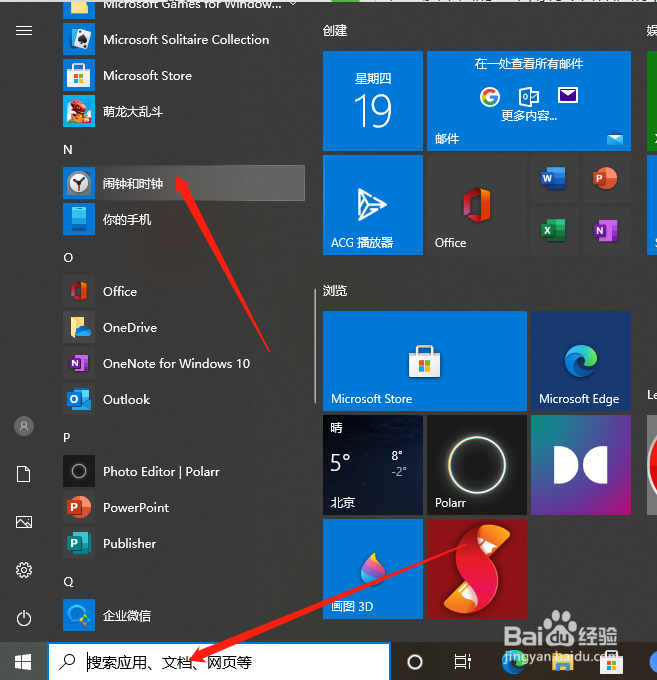This screenshot has height=680, width=657.
Task: Launch Outlook from the app list
Action: 184,399
